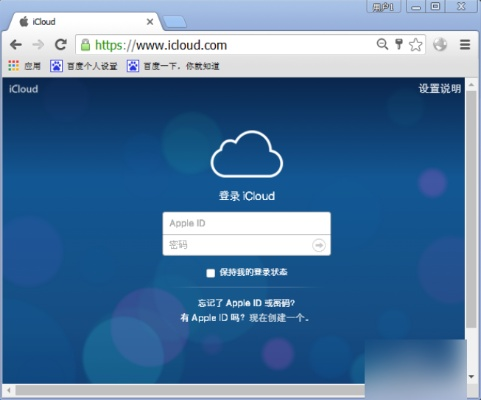Image resolution: width=481 pixels, height=400 pixels.
Task: Click the forward navigation arrow
Action: point(38,44)
